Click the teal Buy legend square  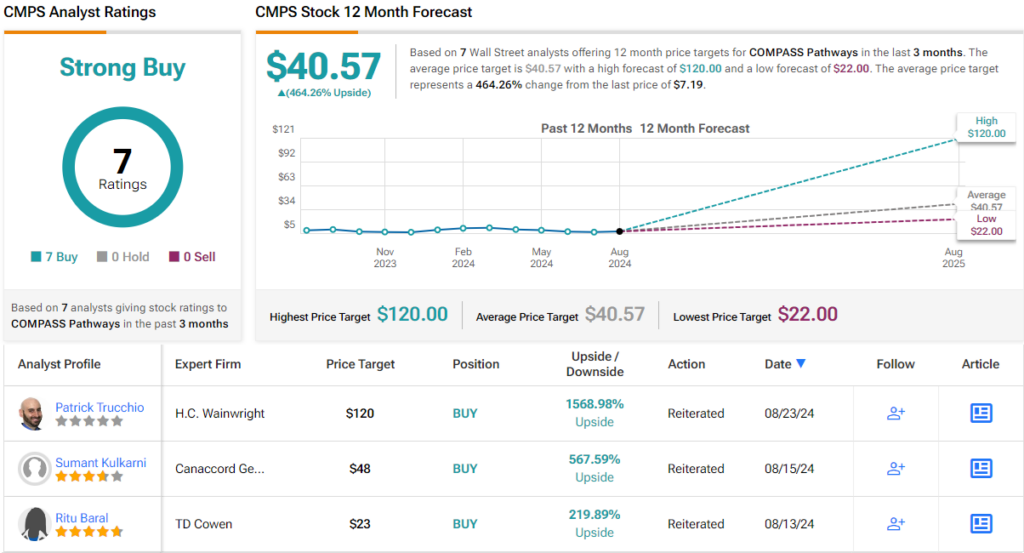click(x=36, y=257)
